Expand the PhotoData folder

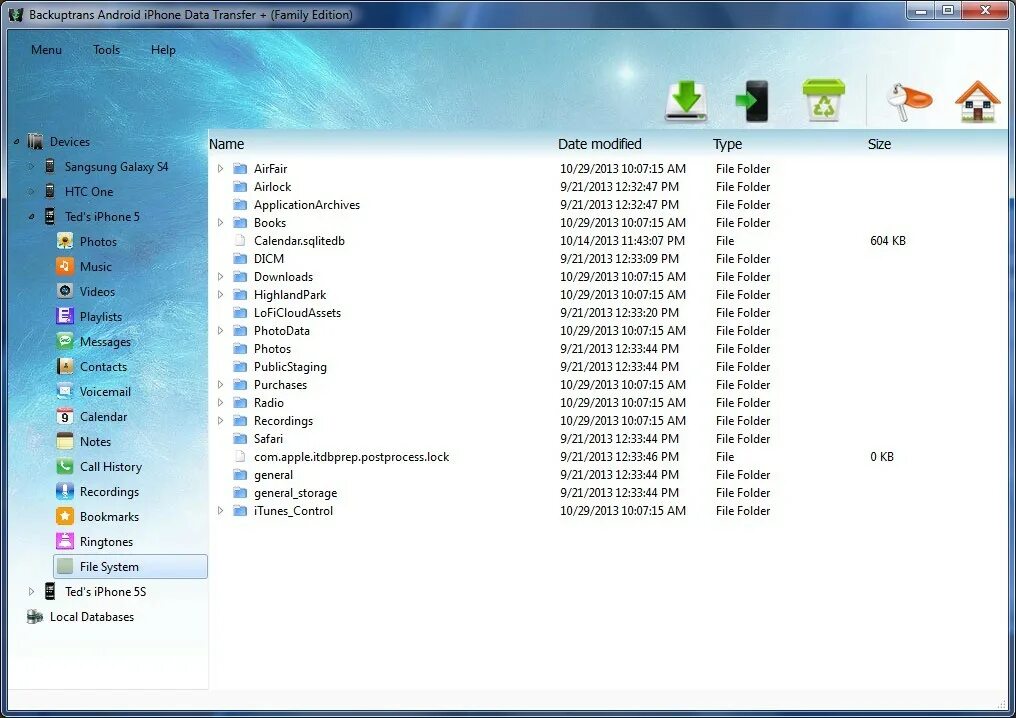[x=220, y=330]
